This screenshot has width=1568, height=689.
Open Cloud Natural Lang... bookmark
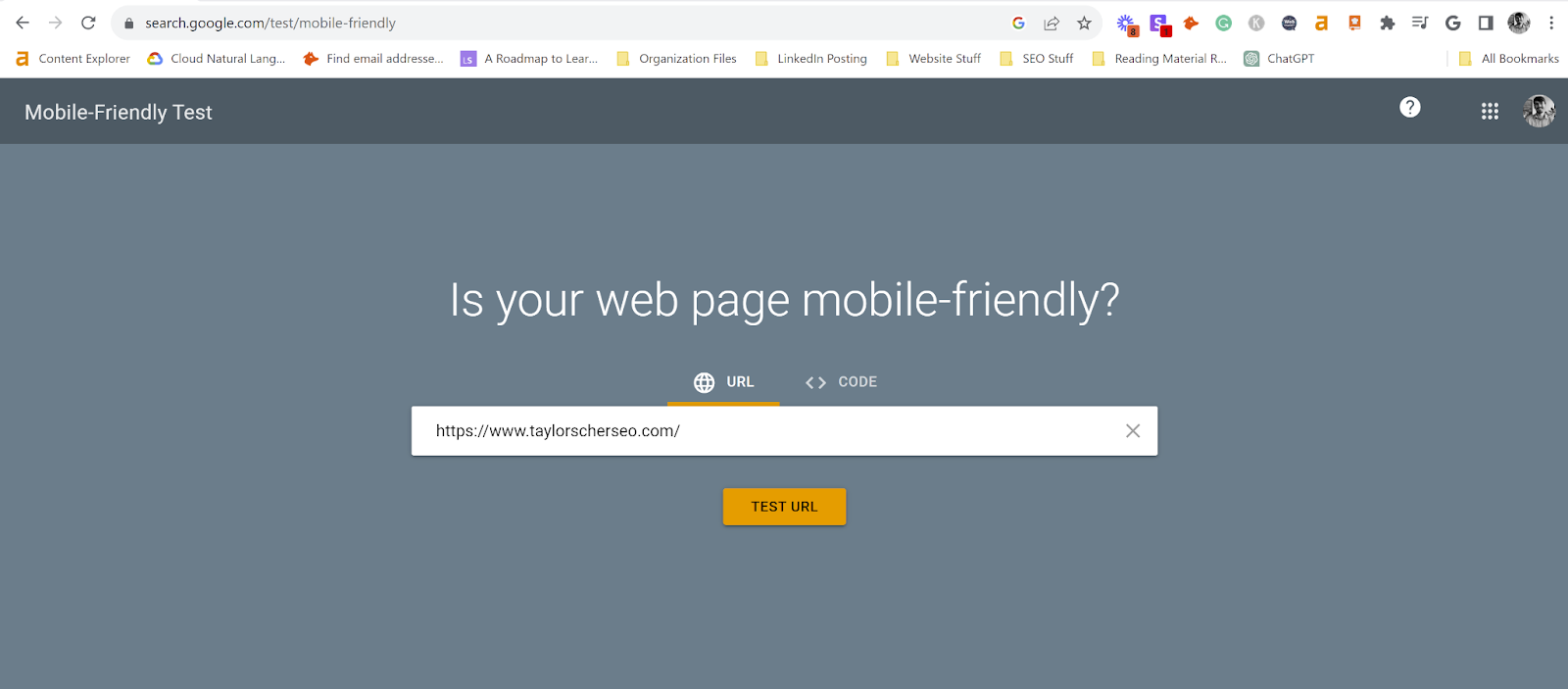(217, 59)
